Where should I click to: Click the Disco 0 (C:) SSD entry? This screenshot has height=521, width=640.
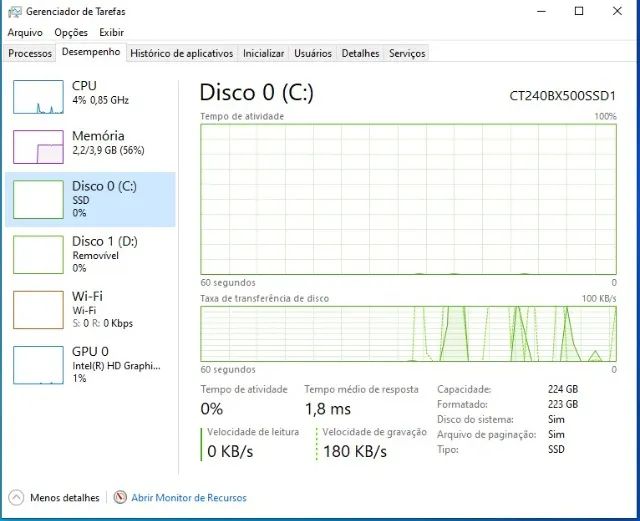pyautogui.click(x=90, y=199)
